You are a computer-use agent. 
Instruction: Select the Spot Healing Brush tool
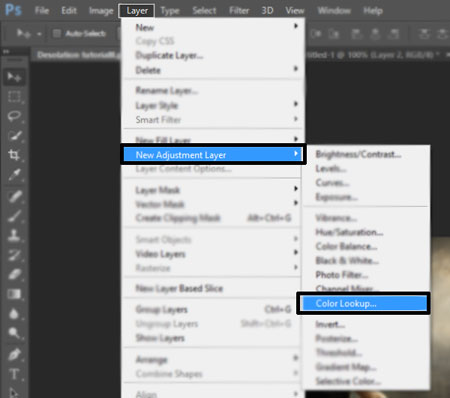coord(14,196)
